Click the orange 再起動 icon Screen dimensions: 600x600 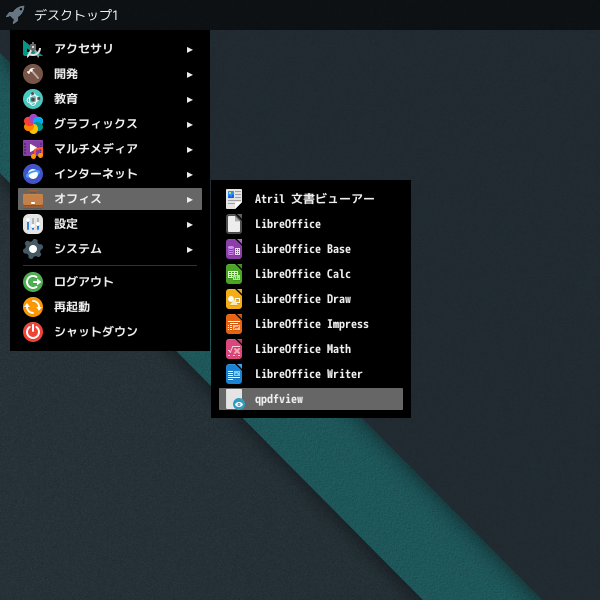point(33,307)
